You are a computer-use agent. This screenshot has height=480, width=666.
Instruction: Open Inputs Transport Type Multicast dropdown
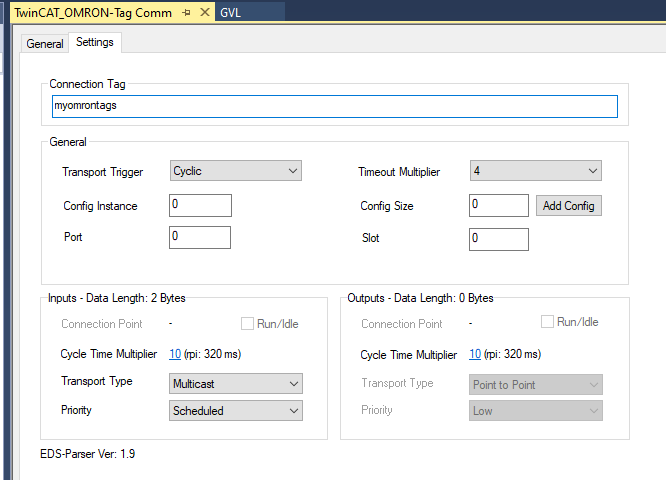pos(236,384)
